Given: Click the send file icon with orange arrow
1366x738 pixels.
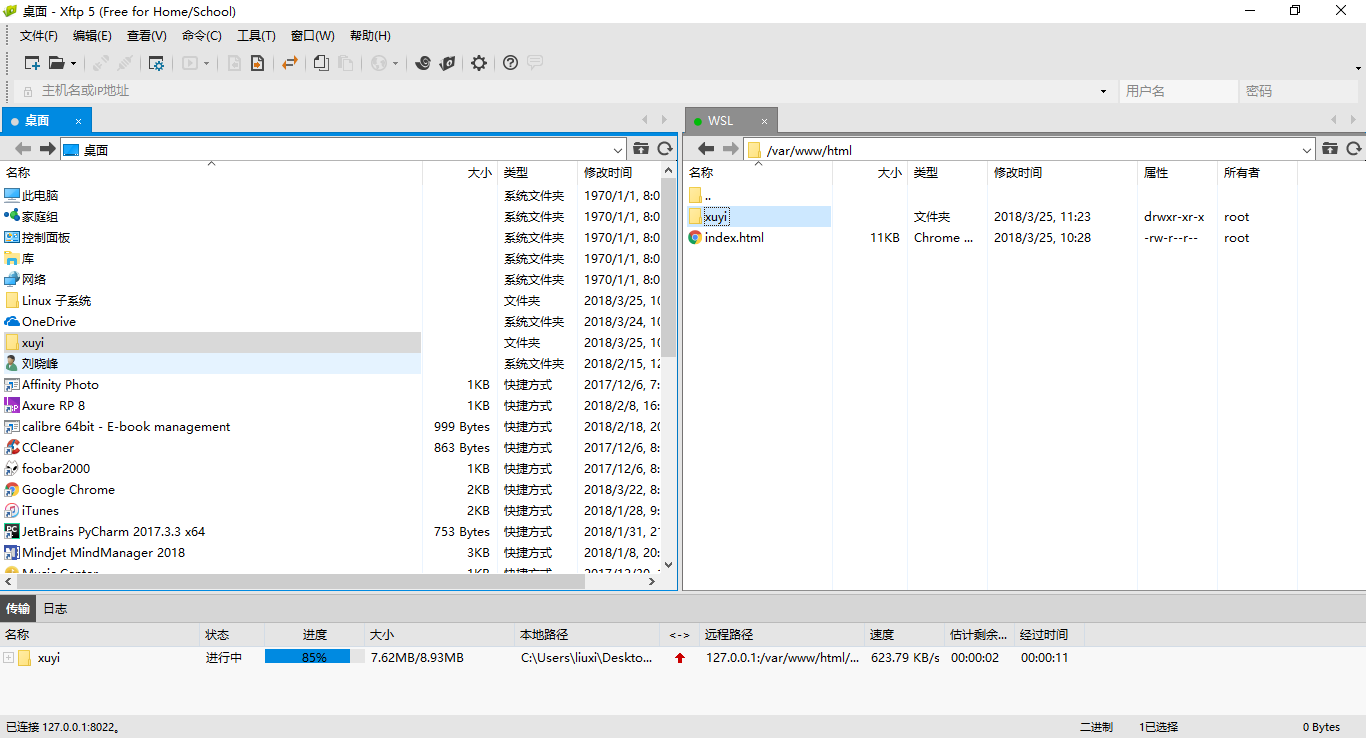Looking at the screenshot, I should pyautogui.click(x=257, y=63).
